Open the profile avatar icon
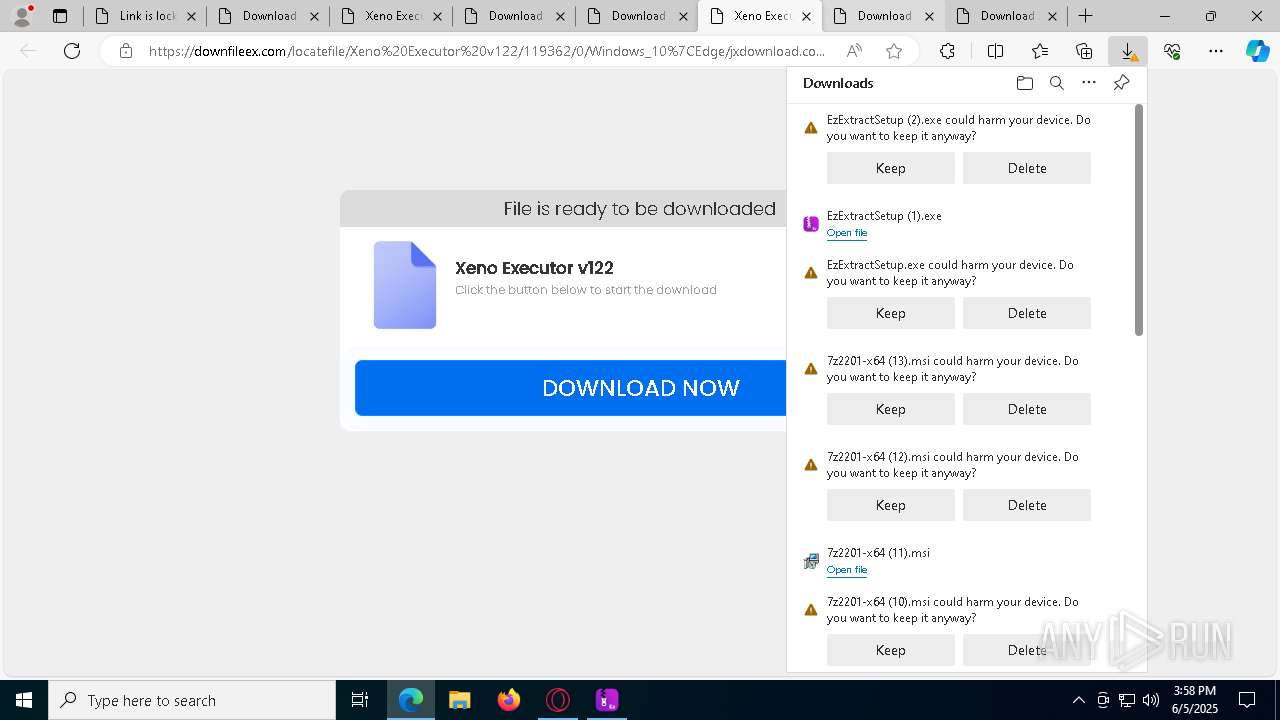1280x720 pixels. click(x=22, y=15)
